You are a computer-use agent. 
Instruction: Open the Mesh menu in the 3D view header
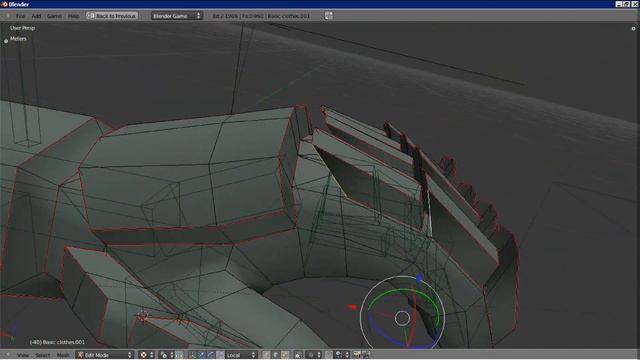63,355
